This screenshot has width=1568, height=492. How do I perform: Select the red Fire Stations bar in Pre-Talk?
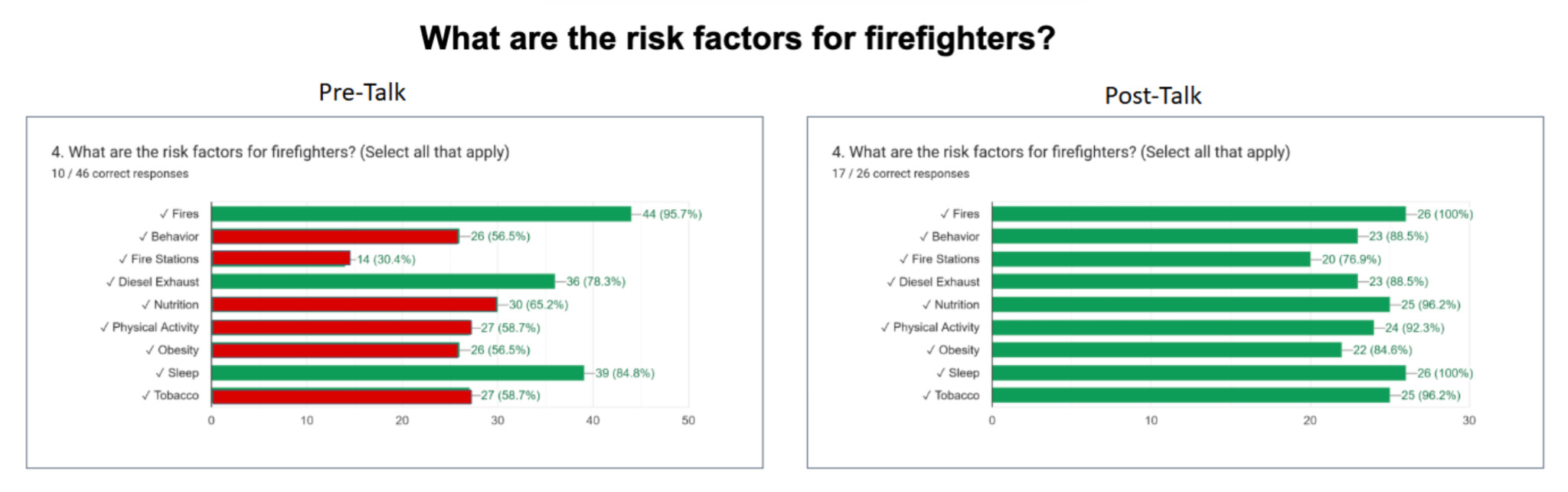pos(280,259)
